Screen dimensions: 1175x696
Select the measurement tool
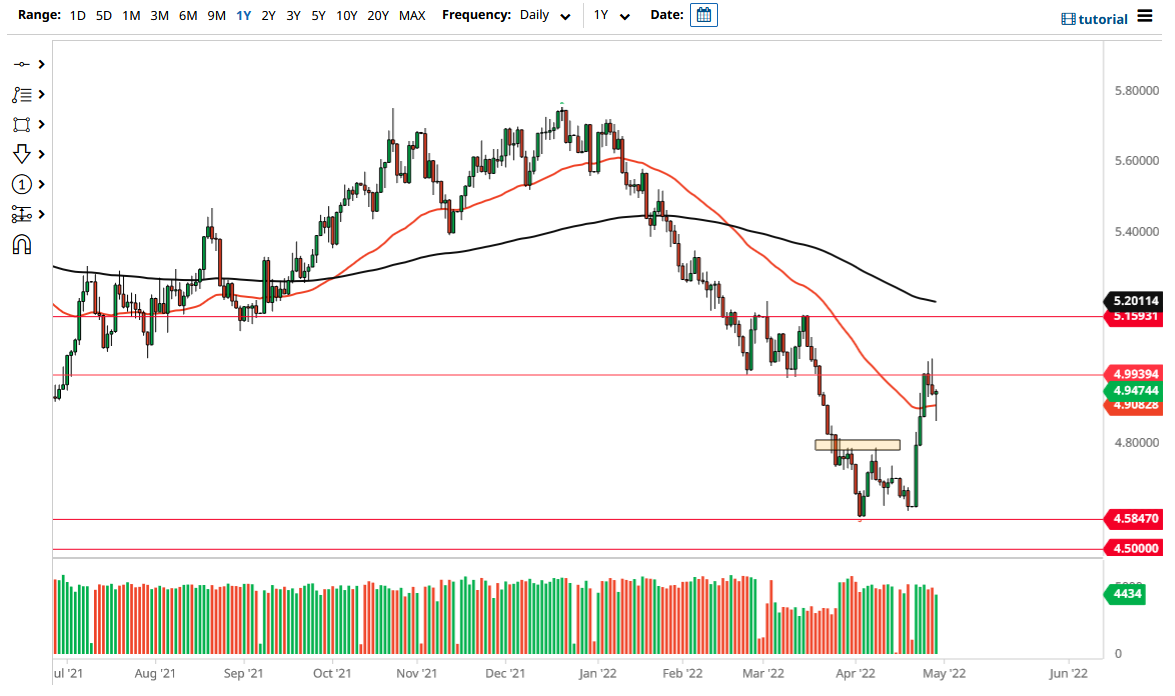22,213
